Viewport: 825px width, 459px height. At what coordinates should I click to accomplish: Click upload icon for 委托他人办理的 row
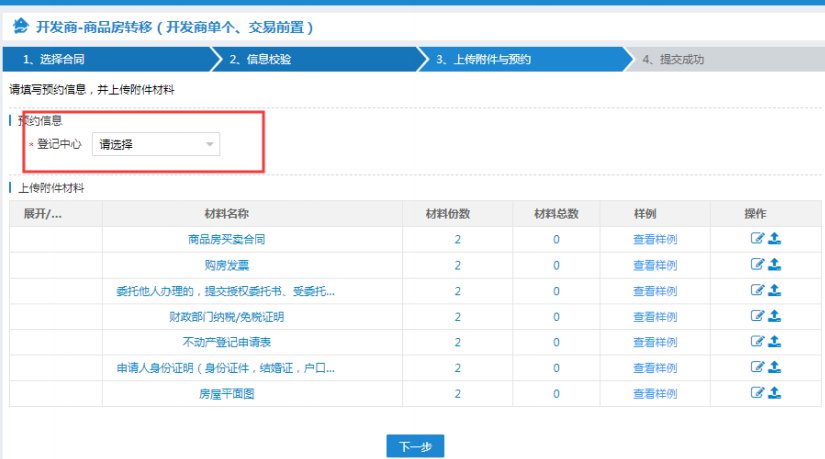click(774, 290)
